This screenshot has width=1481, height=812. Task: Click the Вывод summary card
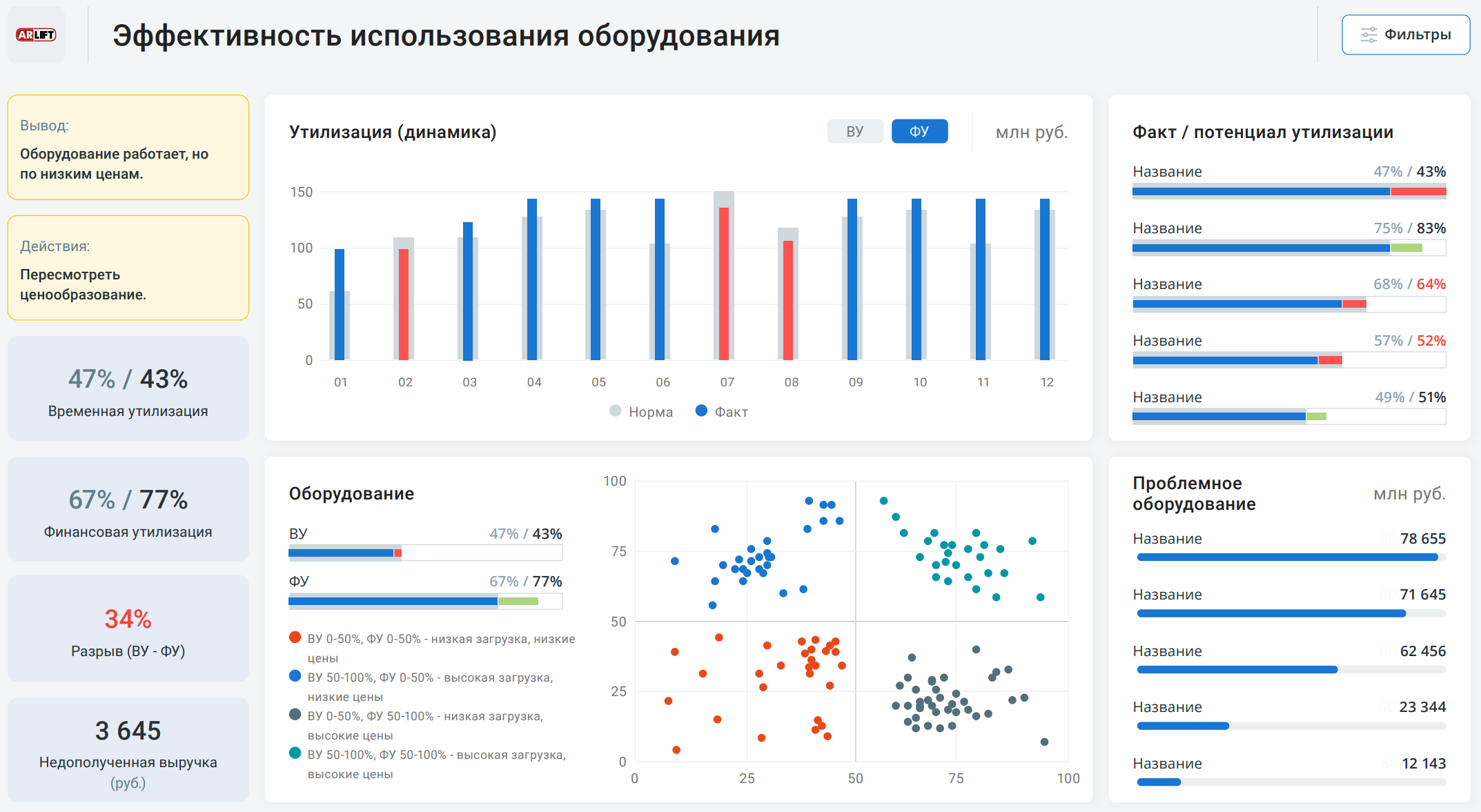pos(128,148)
